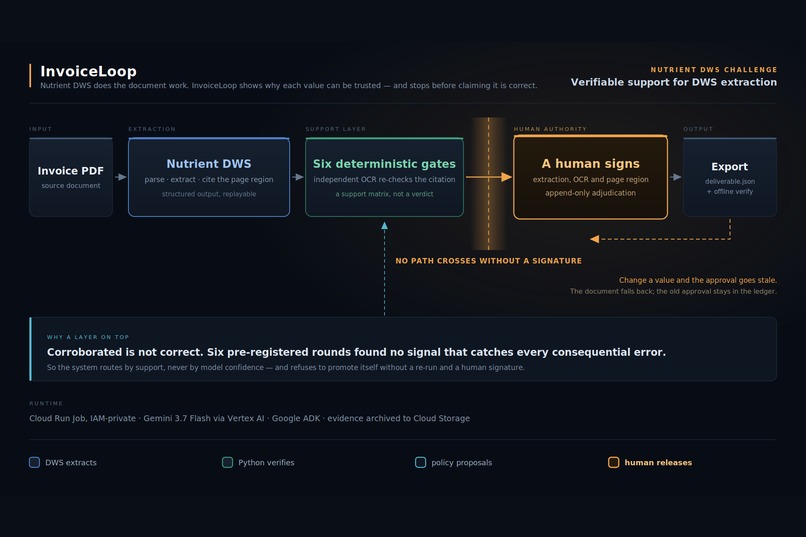Click 'source document' caption
Viewport: 806px width, 537px height.
tap(71, 186)
